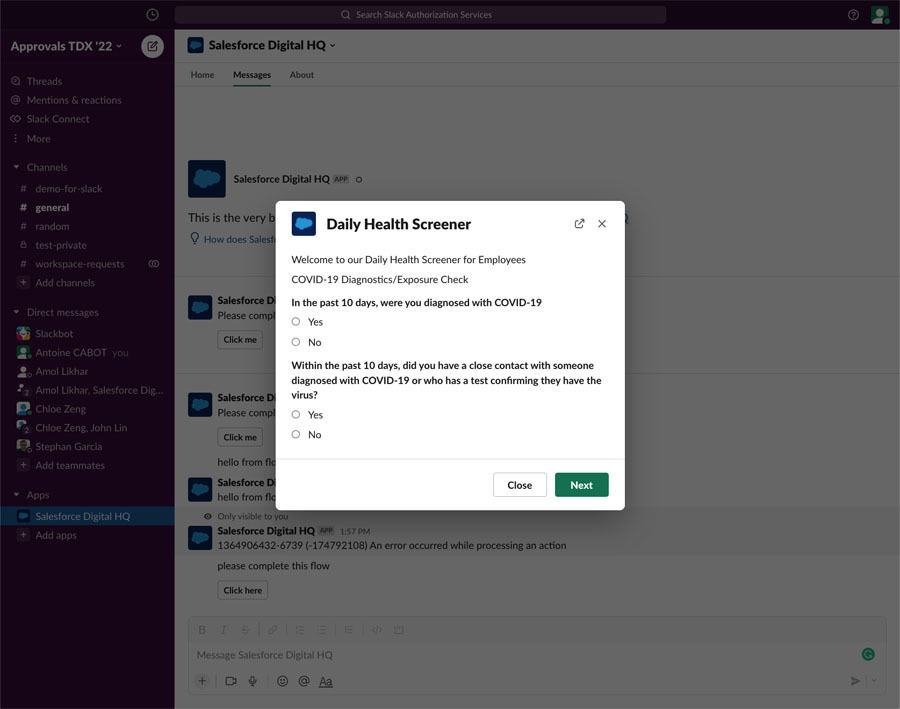Focus the Search Slack Authorization Services field
The image size is (900, 709).
coord(421,15)
